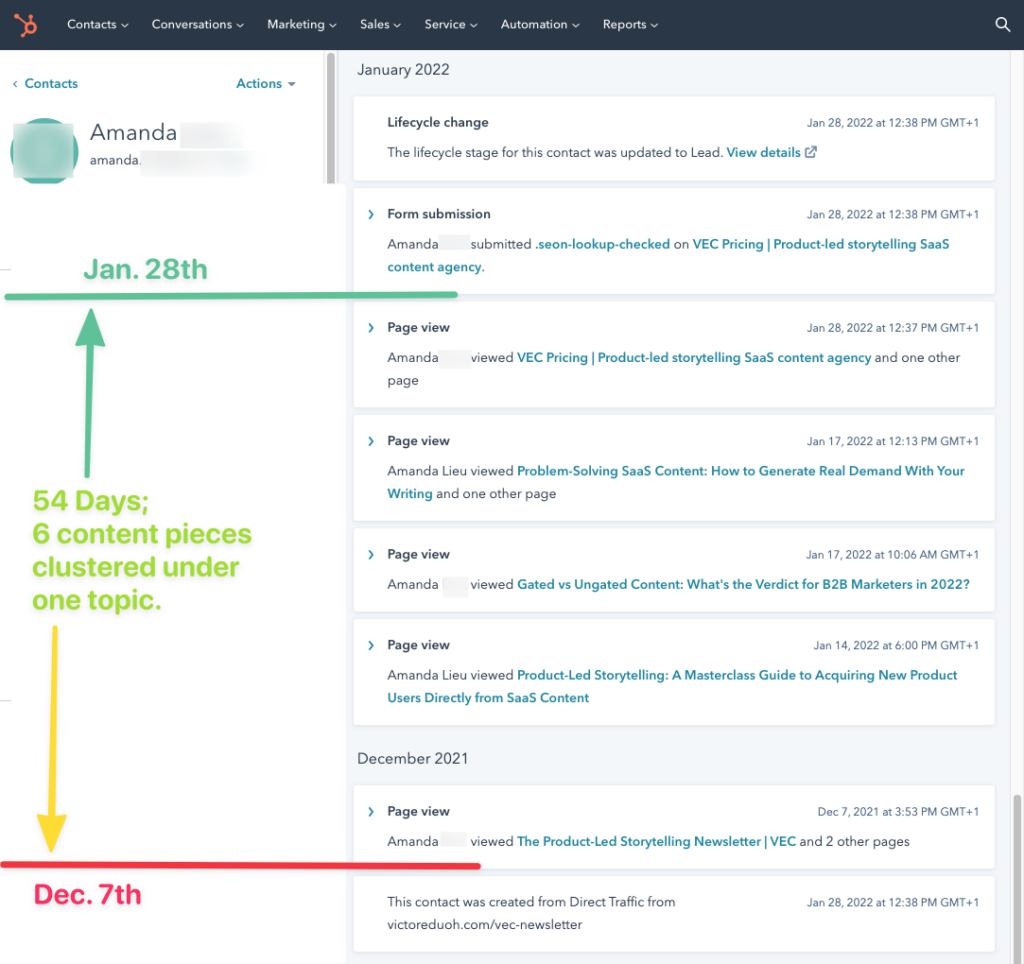Expand the Page view from Jan 17 10:06 AM
Image resolution: width=1024 pixels, height=964 pixels.
[371, 554]
